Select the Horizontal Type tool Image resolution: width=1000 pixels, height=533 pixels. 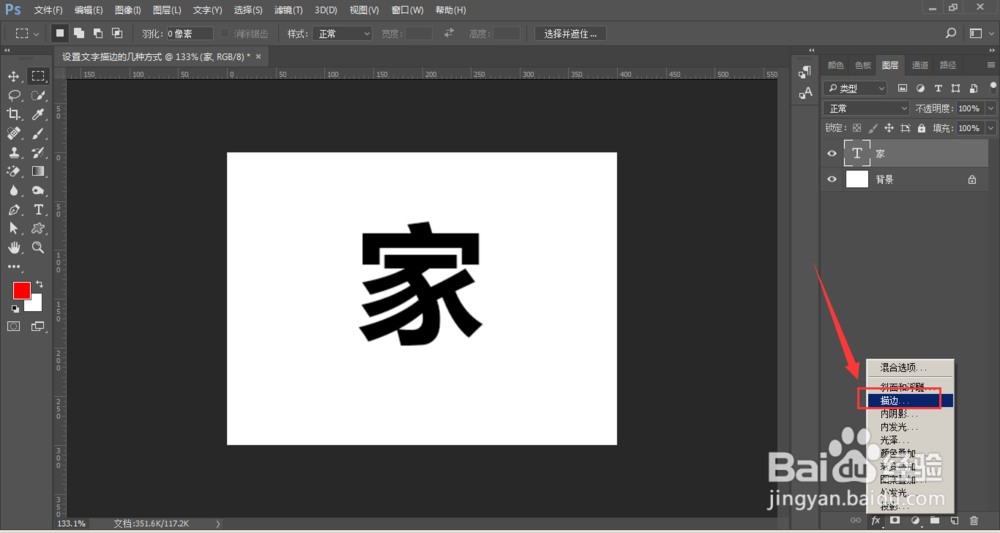click(x=38, y=209)
